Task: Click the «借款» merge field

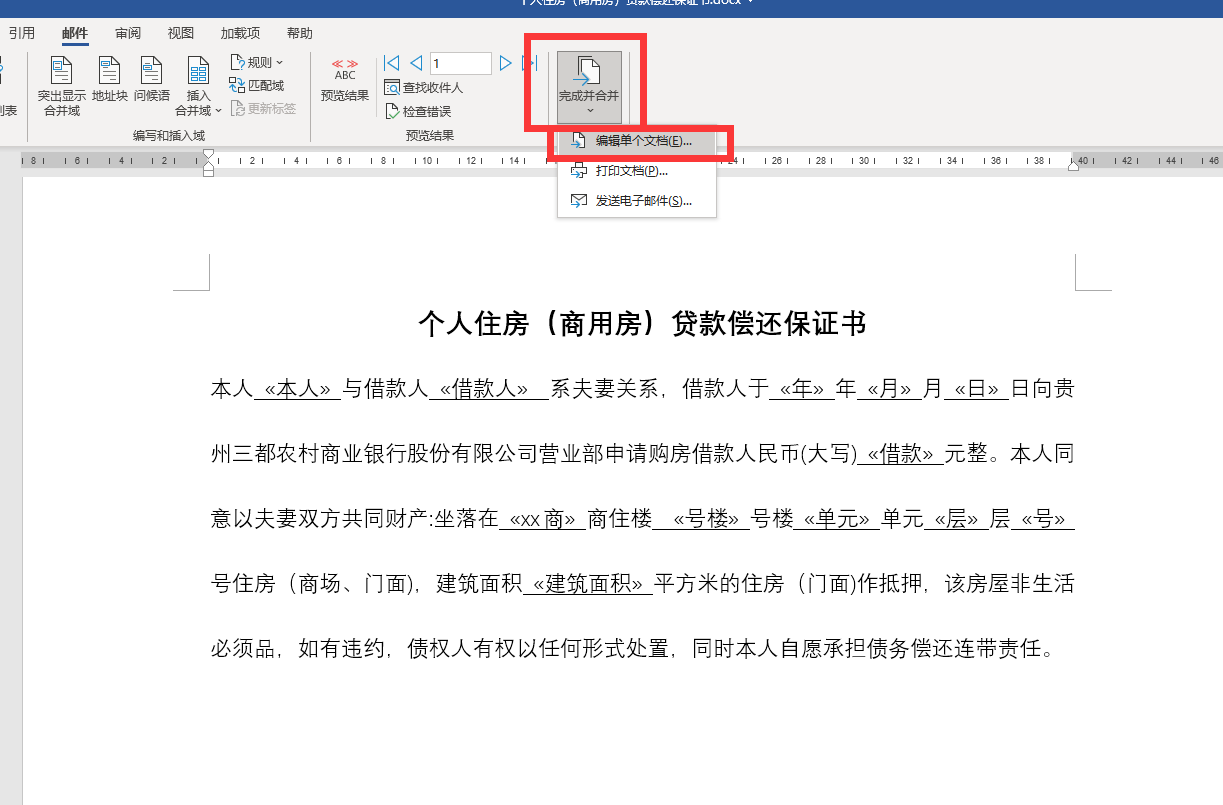Action: pos(901,454)
